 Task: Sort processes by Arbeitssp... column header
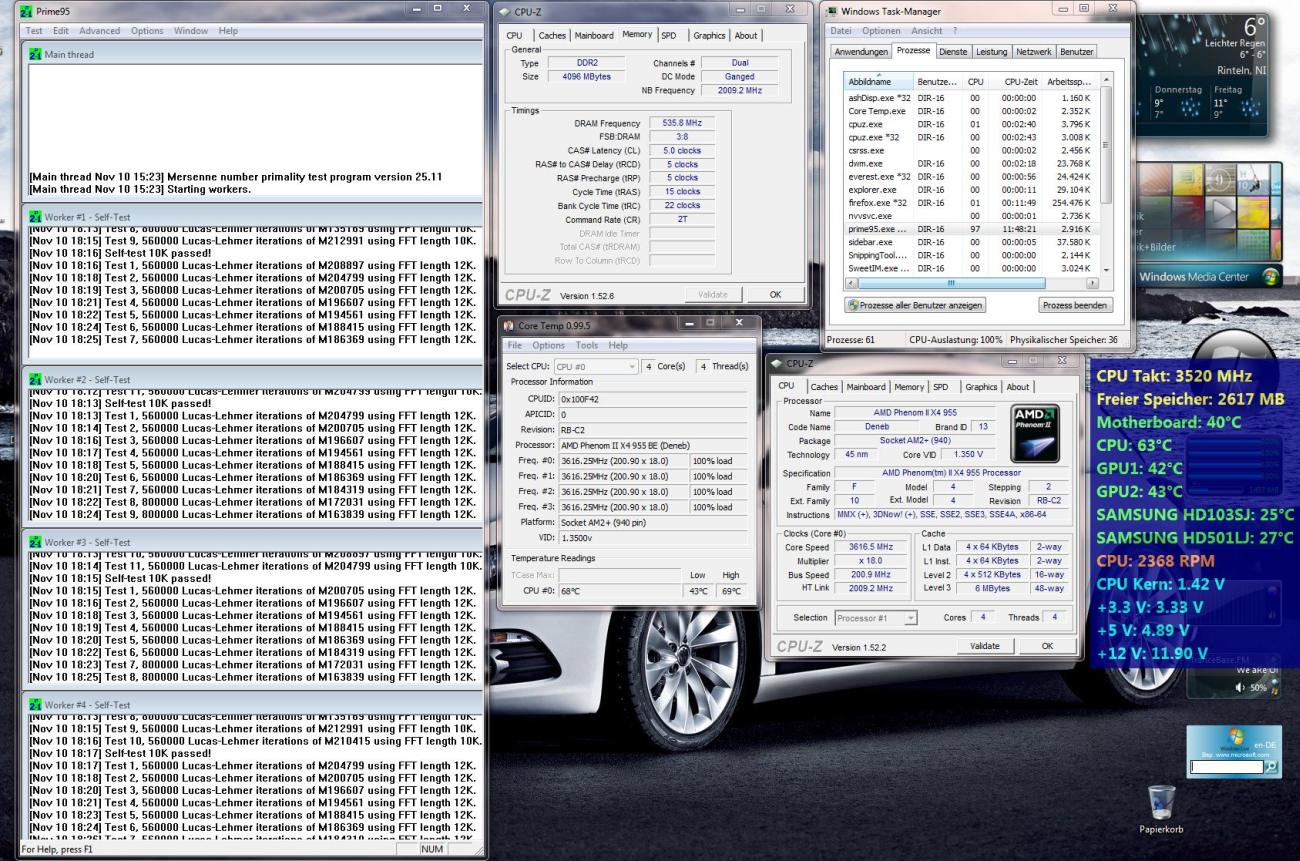[1071, 80]
